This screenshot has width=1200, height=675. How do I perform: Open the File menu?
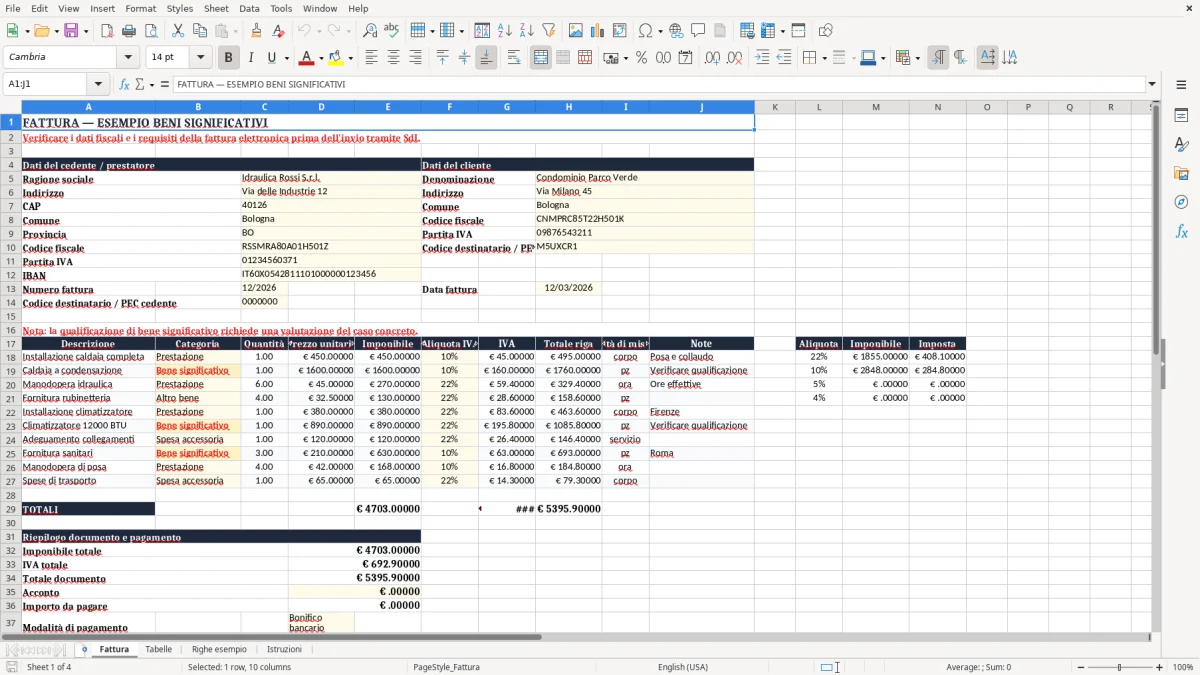pos(12,8)
